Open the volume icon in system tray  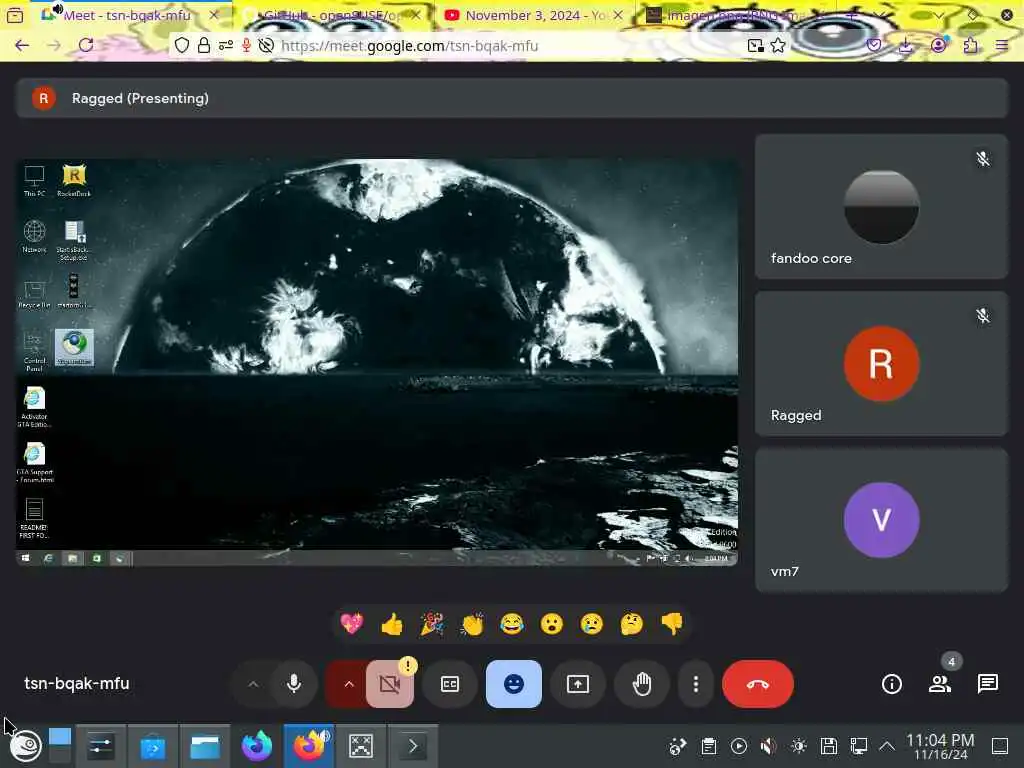point(769,746)
